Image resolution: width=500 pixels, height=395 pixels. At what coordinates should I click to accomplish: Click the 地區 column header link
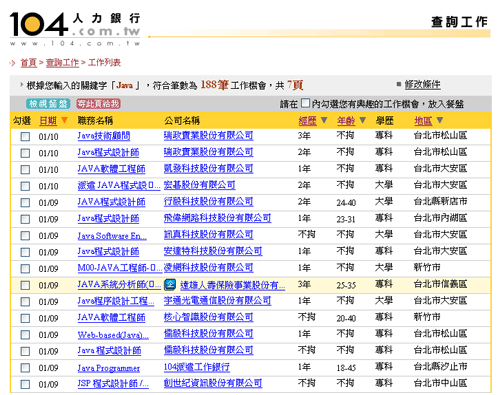[423, 121]
